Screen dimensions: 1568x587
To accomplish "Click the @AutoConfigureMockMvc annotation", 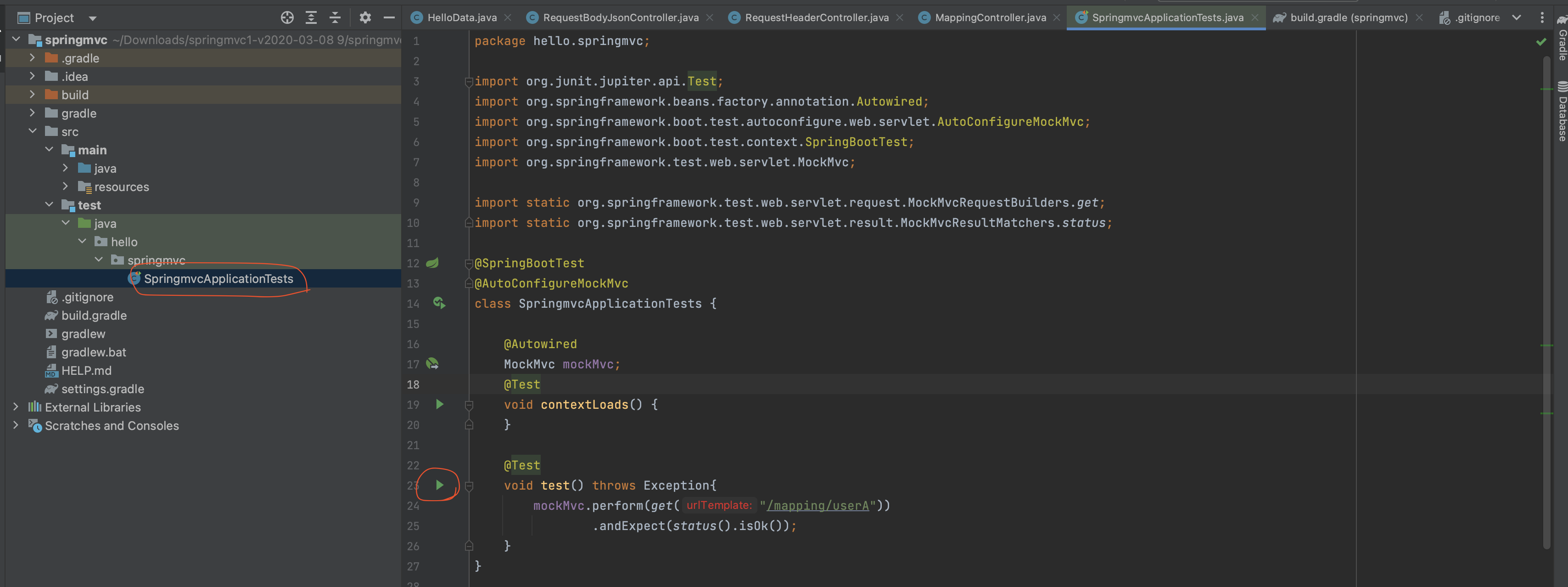I will pyautogui.click(x=551, y=283).
